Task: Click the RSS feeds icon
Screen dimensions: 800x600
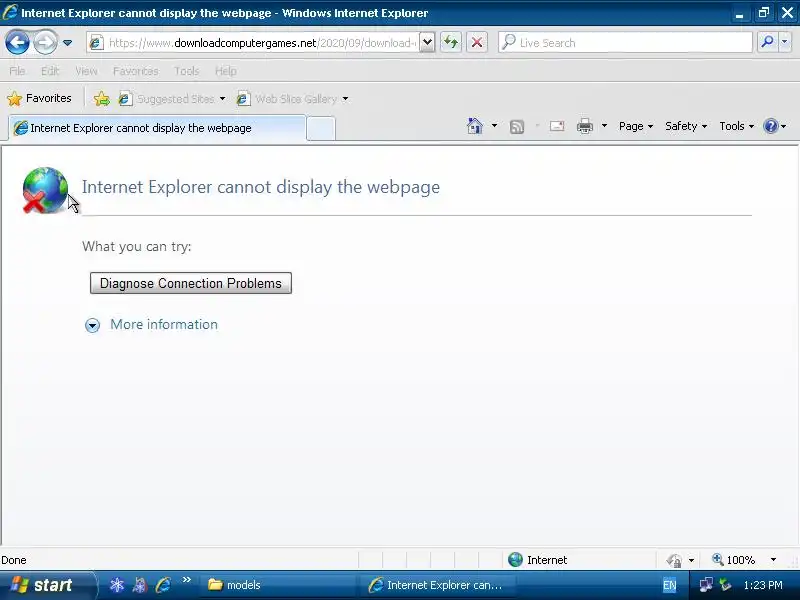Action: [517, 127]
